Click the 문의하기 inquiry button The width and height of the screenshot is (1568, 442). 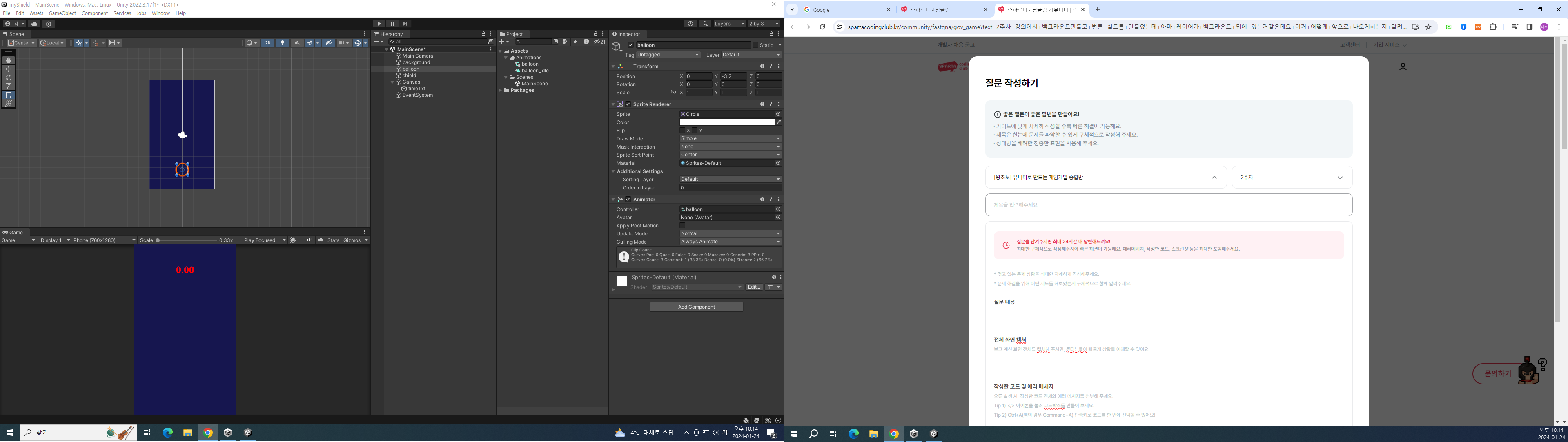(x=1498, y=373)
